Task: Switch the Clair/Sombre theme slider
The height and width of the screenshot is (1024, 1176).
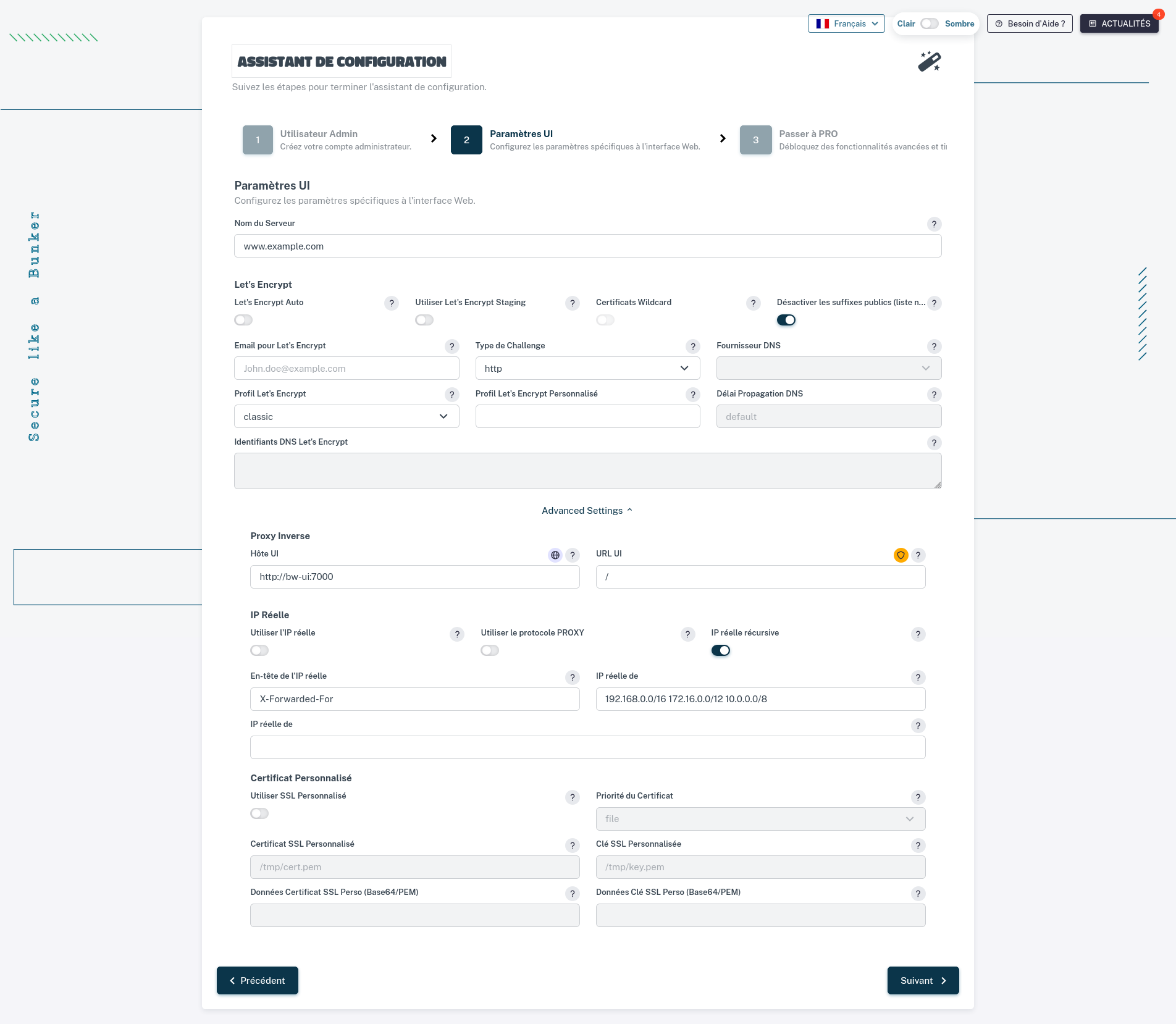Action: [x=929, y=23]
